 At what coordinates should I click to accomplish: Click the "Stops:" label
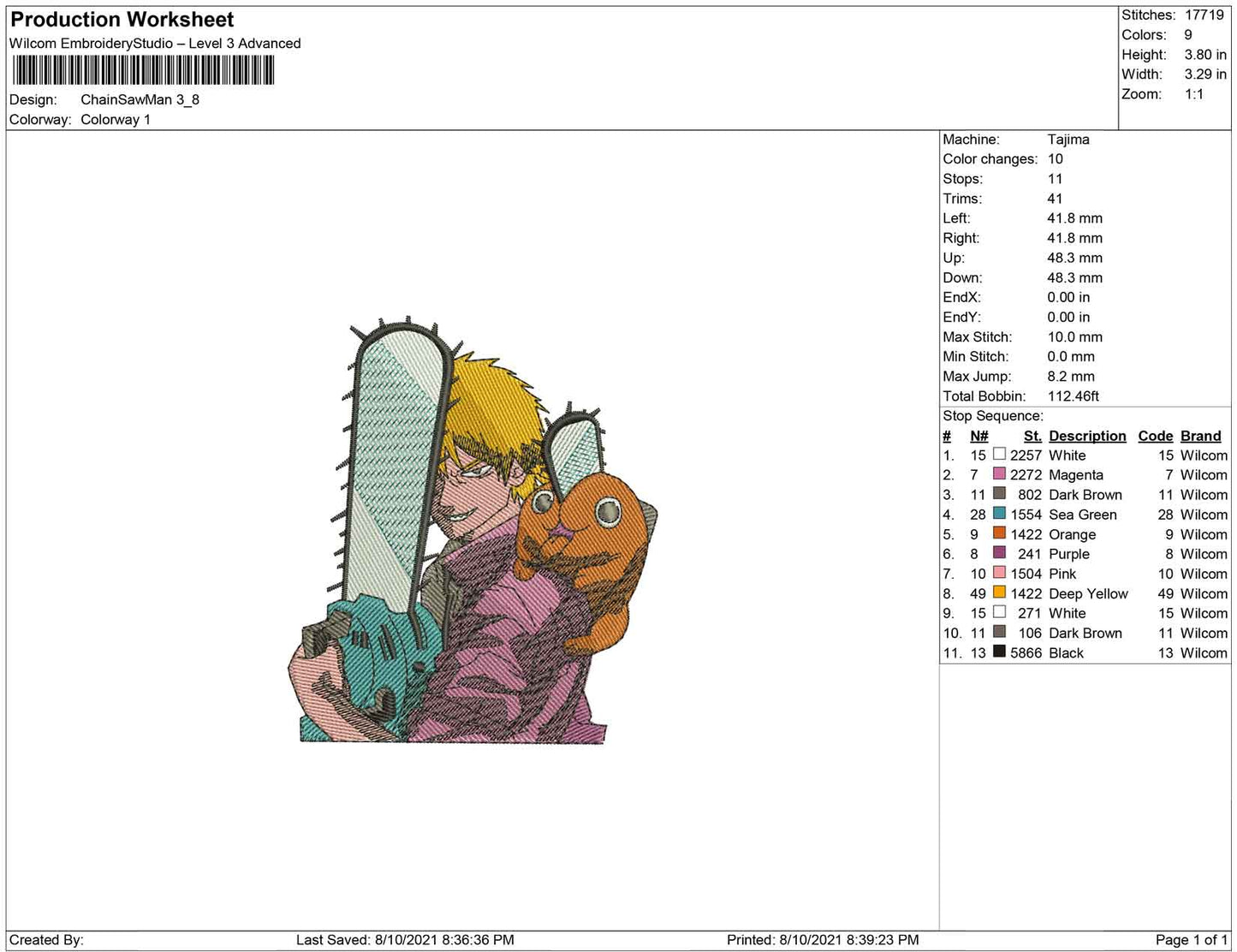963,179
